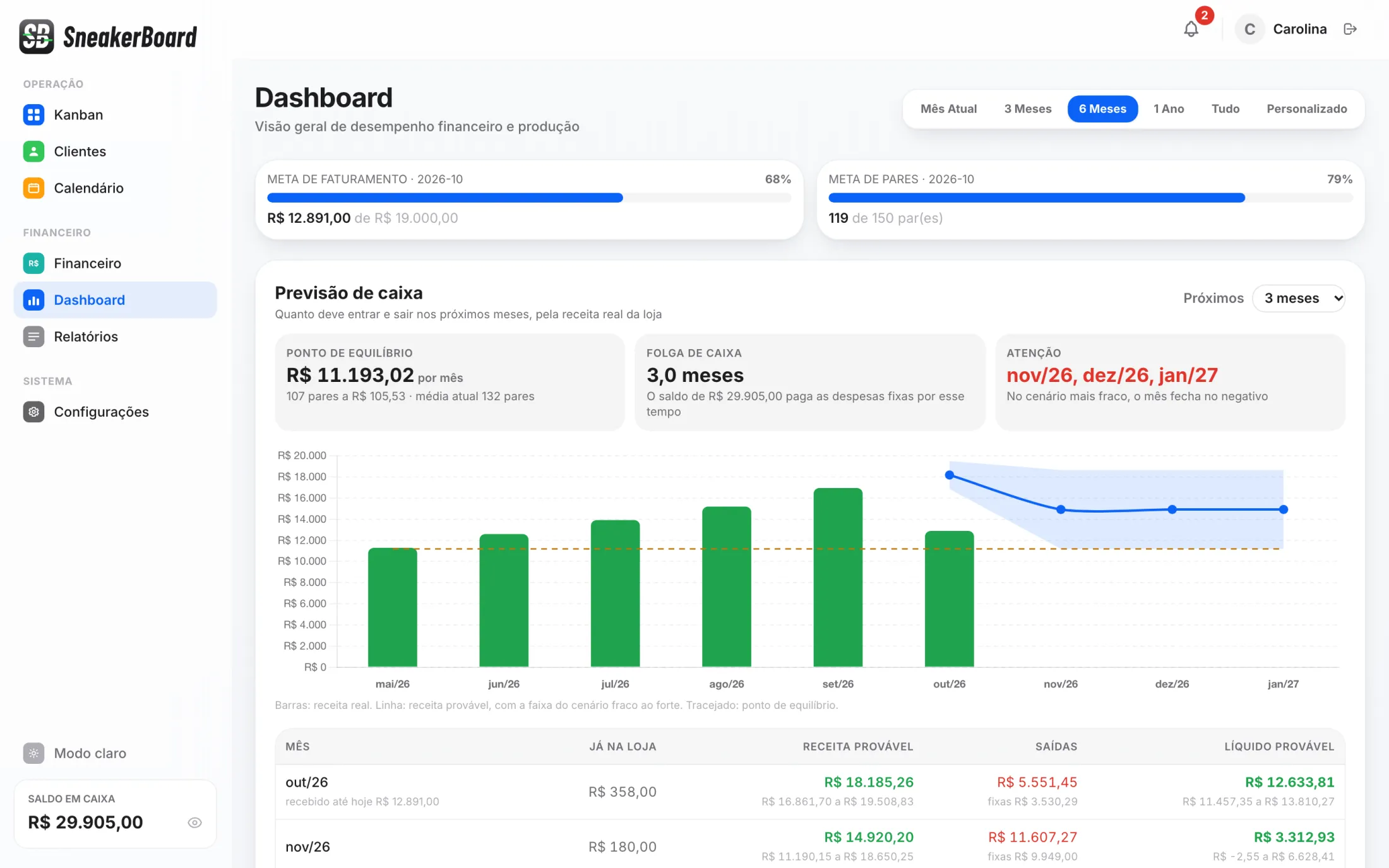Image resolution: width=1389 pixels, height=868 pixels.
Task: Open the Kanban board icon
Action: [33, 115]
